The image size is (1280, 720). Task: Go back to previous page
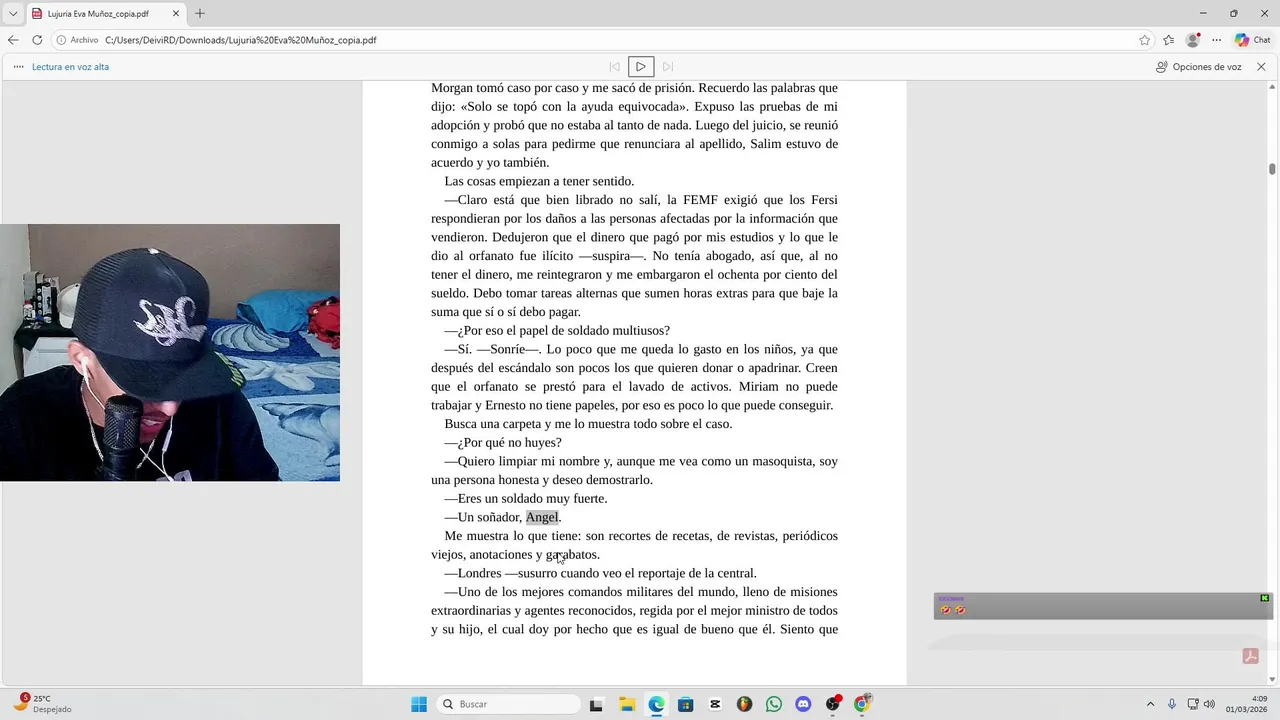pyautogui.click(x=13, y=40)
